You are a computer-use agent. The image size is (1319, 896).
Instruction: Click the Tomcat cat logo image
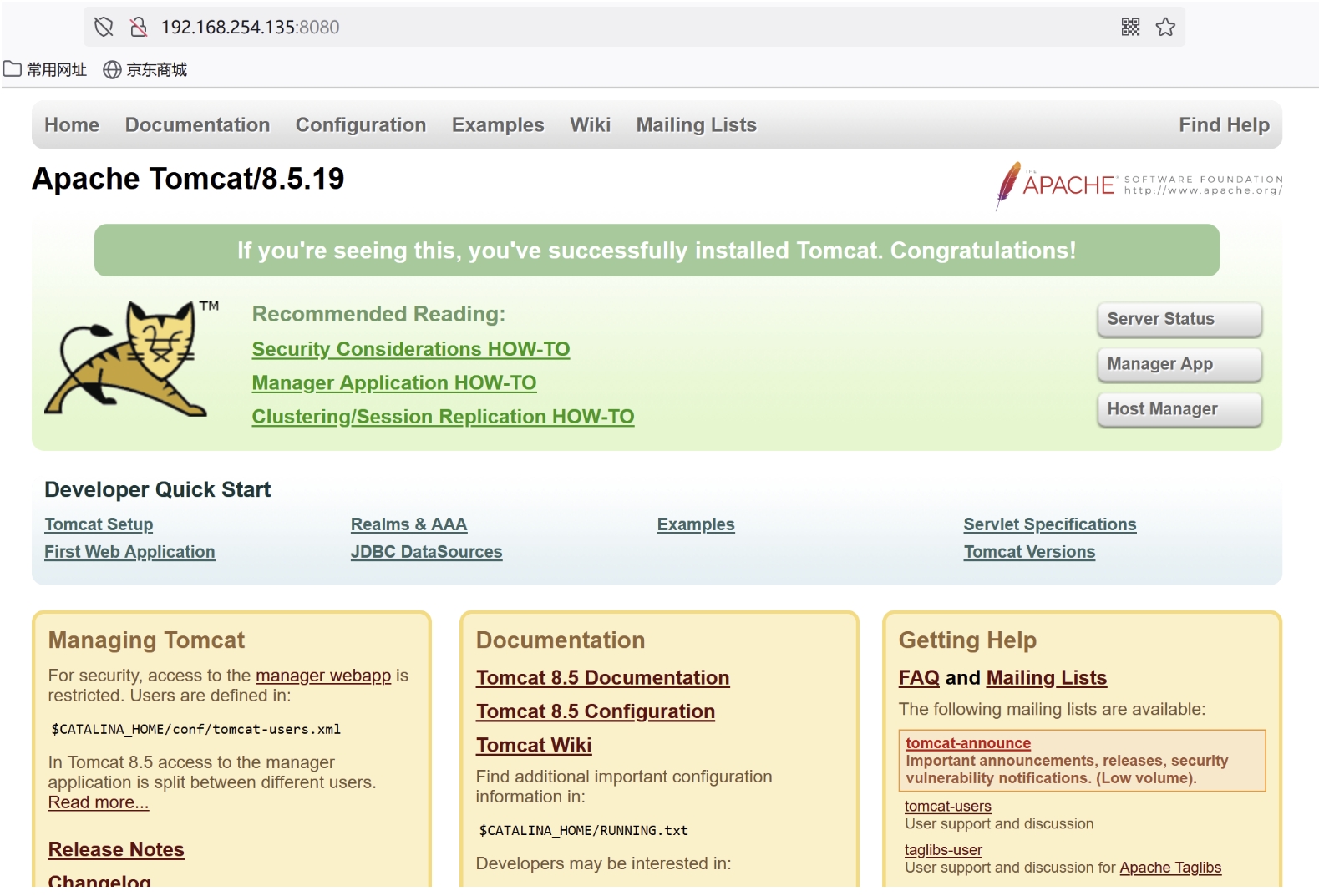coord(131,359)
